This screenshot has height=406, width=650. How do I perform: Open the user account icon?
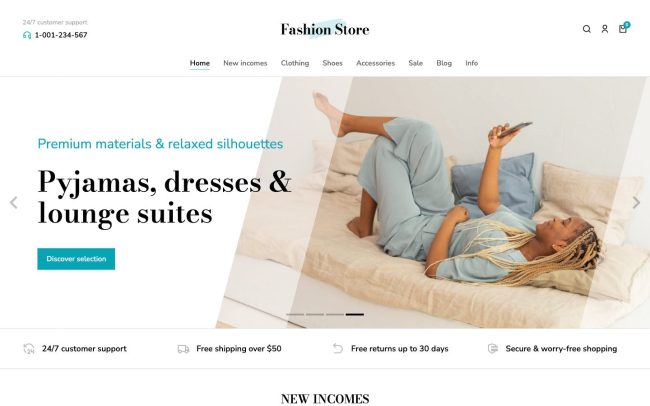[x=605, y=29]
